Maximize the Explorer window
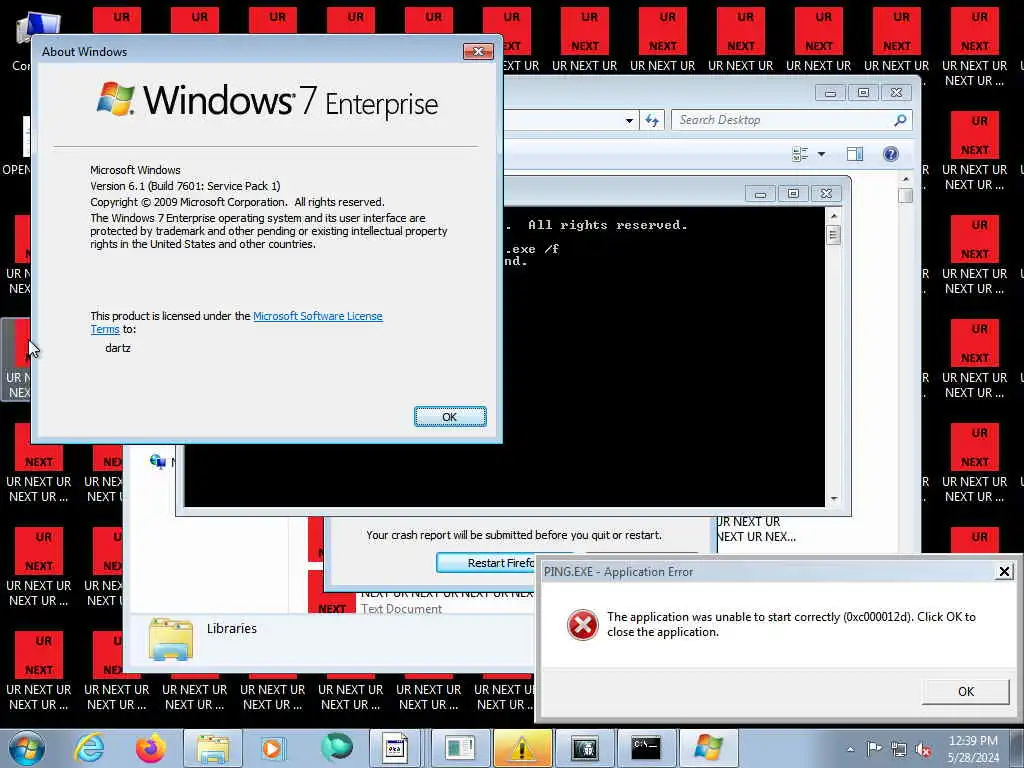 863,93
